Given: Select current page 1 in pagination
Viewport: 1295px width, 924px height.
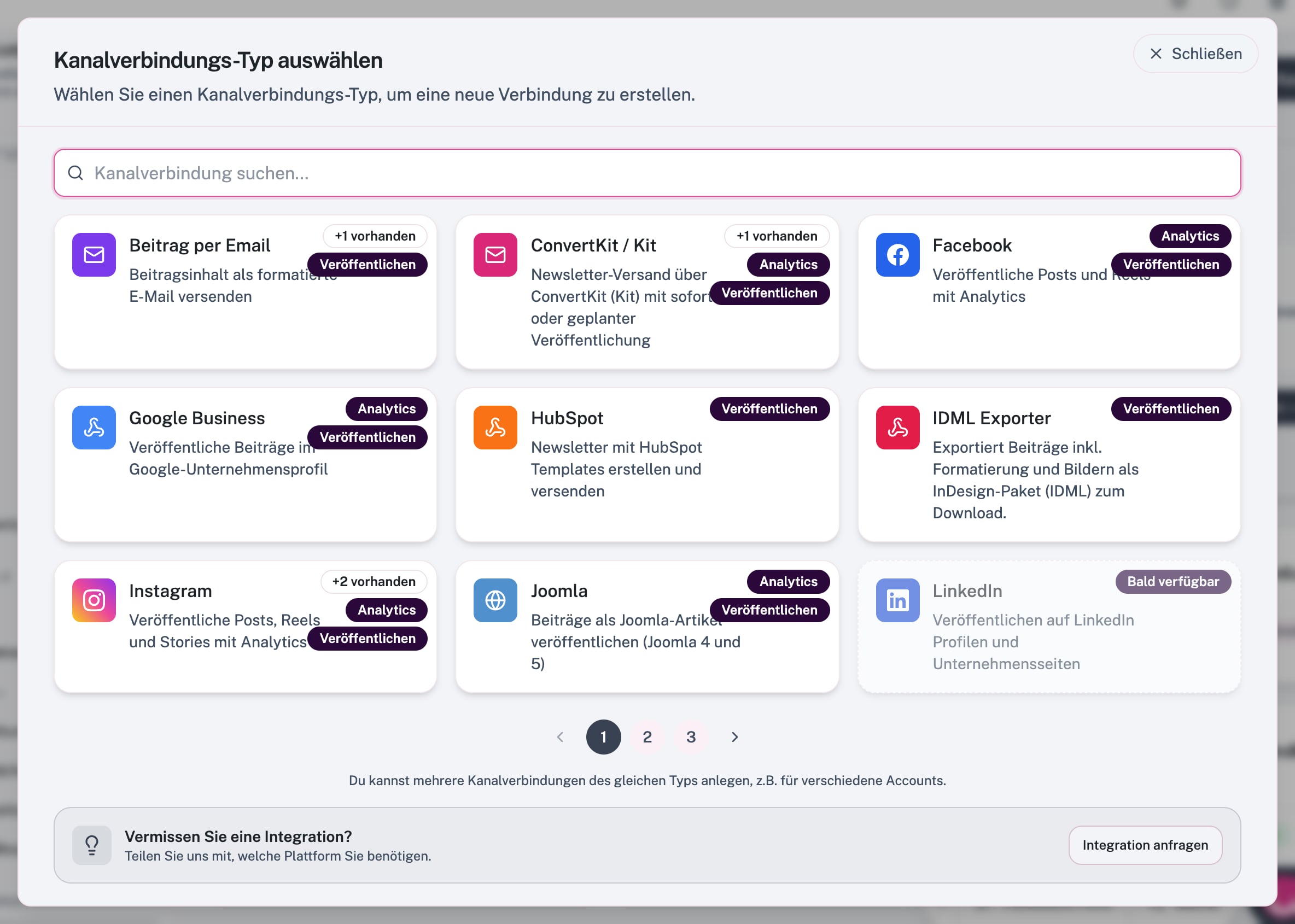Looking at the screenshot, I should [x=603, y=737].
